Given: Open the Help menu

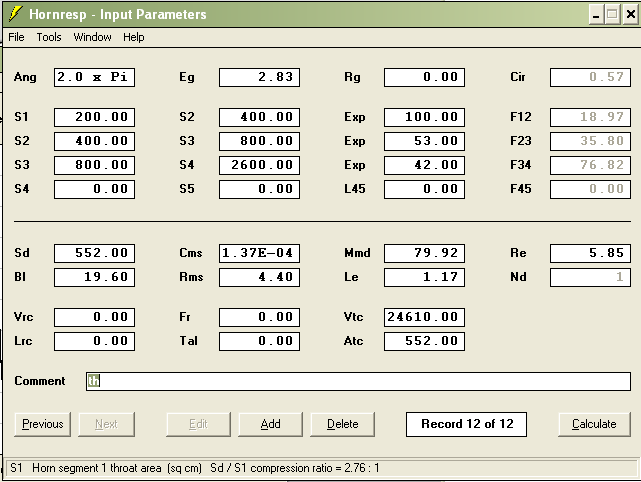Looking at the screenshot, I should (134, 37).
